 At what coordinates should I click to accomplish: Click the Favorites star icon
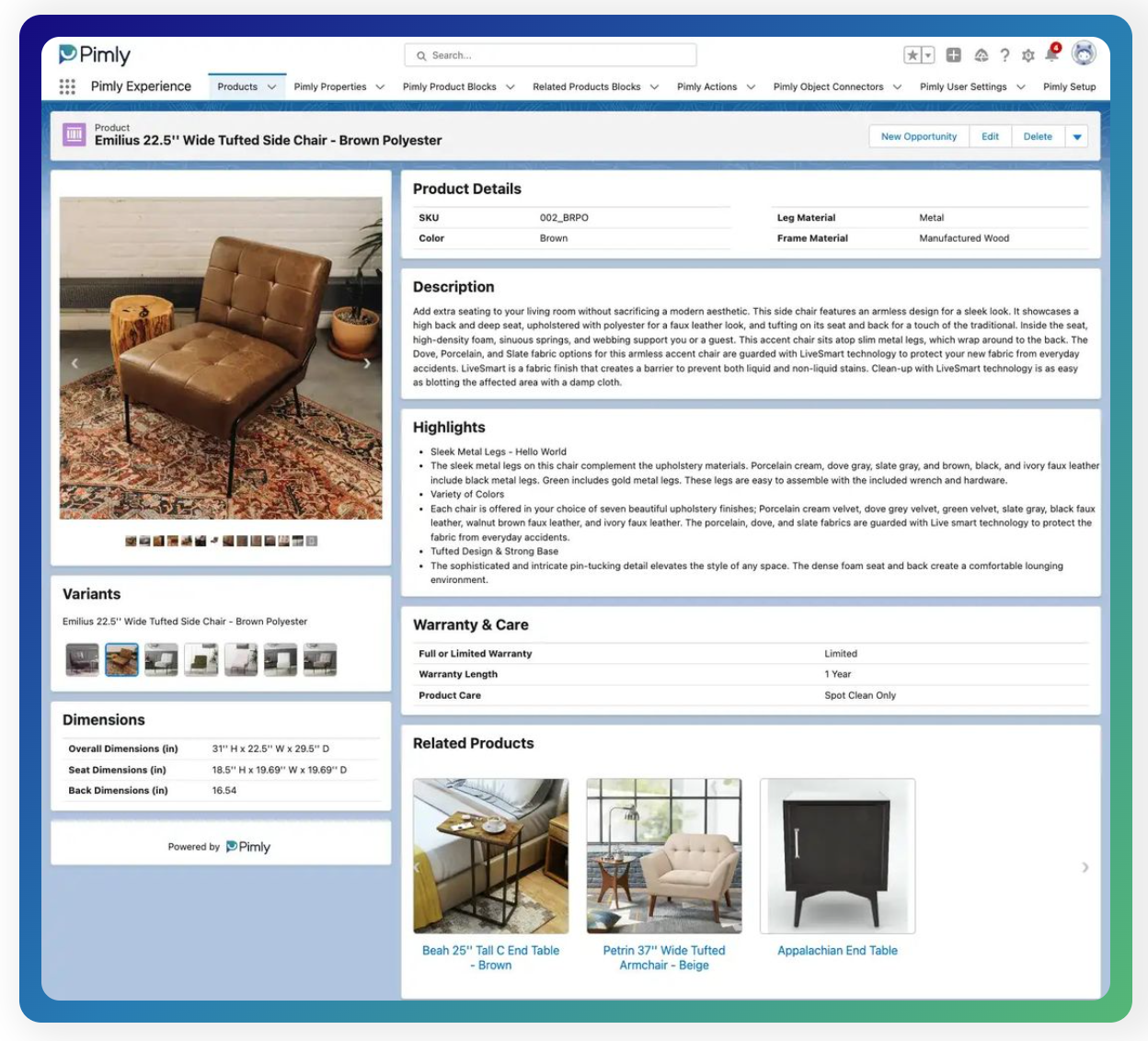tap(912, 55)
